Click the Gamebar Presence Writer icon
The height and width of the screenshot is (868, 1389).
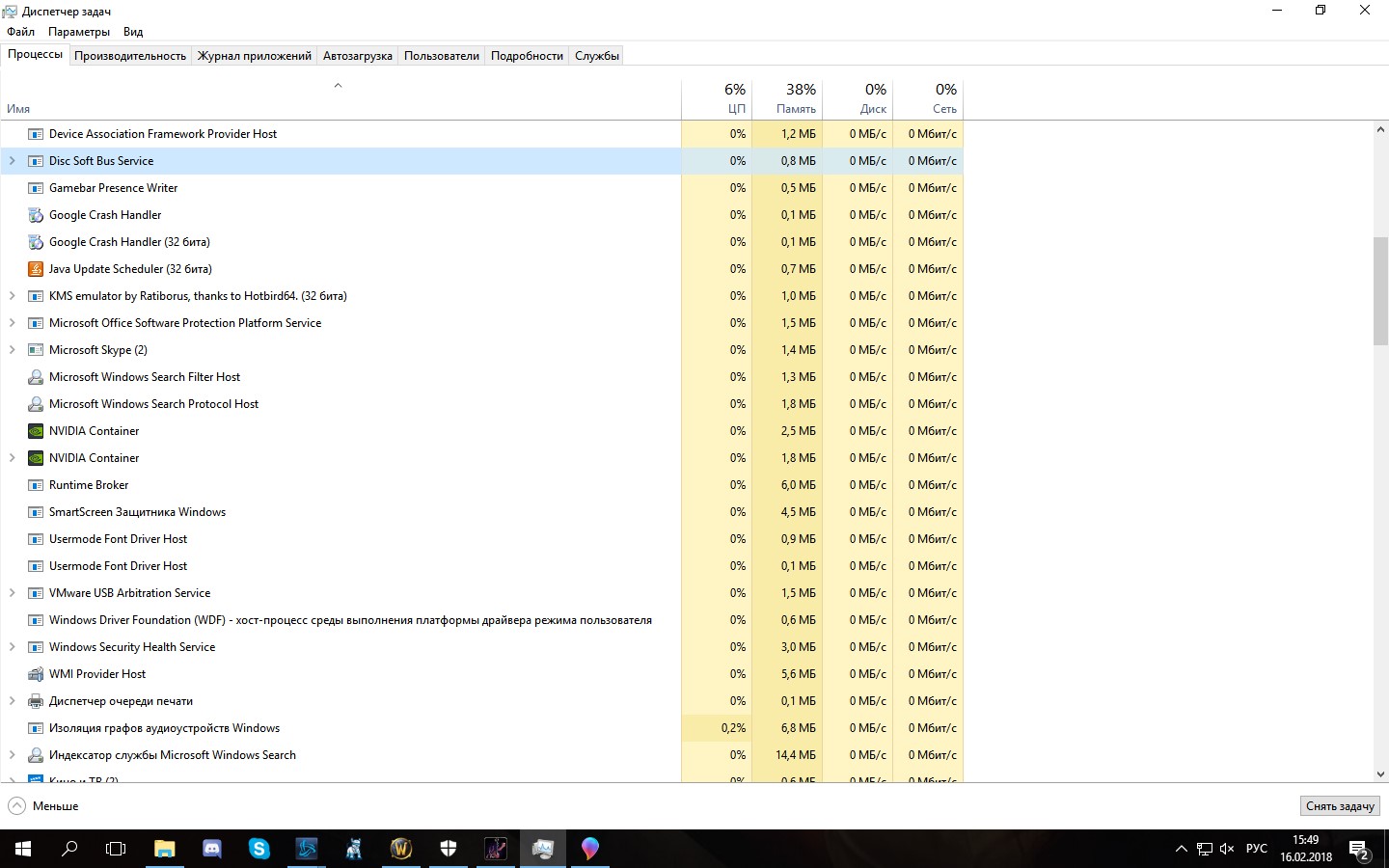(x=36, y=188)
